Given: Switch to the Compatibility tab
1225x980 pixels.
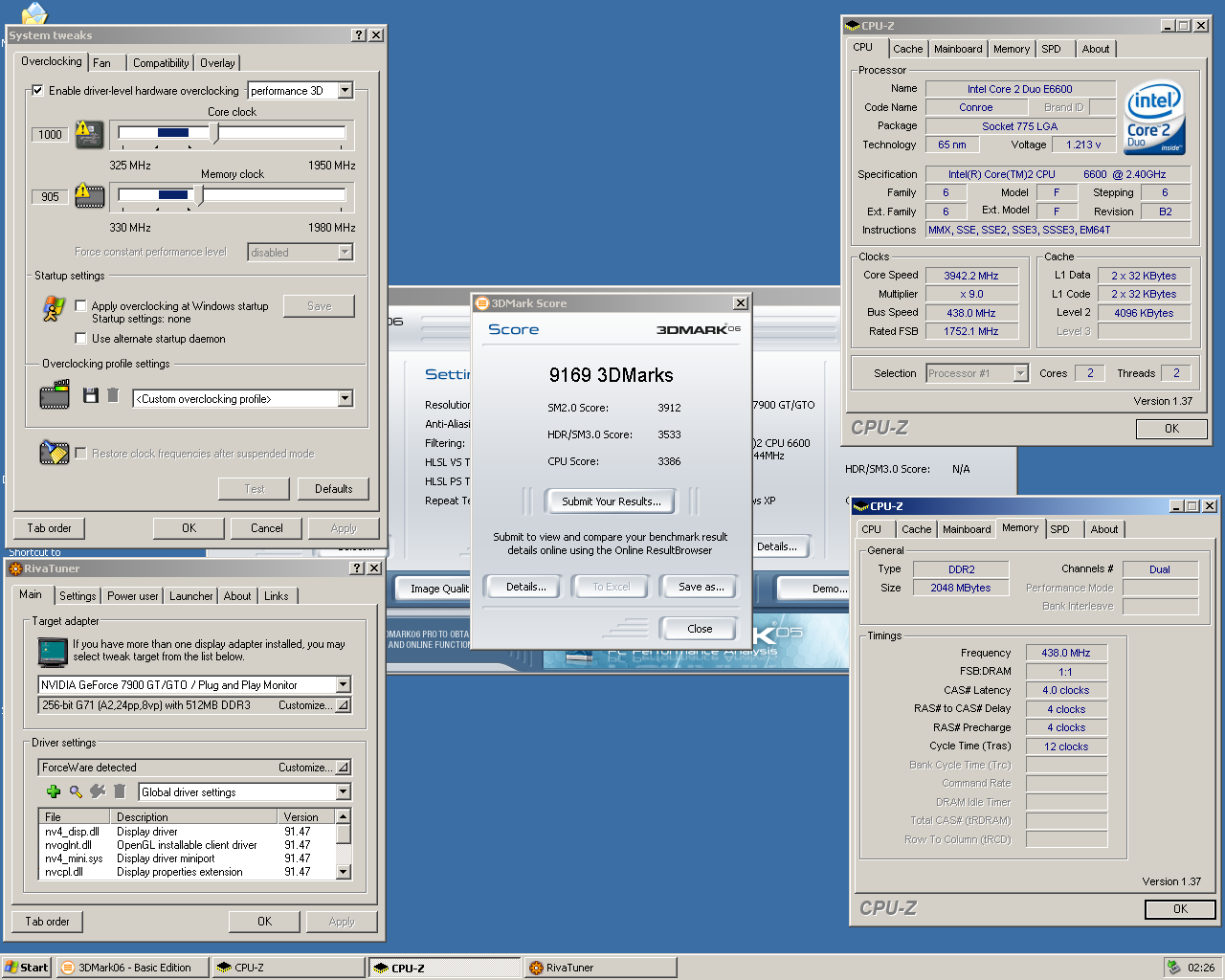Looking at the screenshot, I should point(161,62).
